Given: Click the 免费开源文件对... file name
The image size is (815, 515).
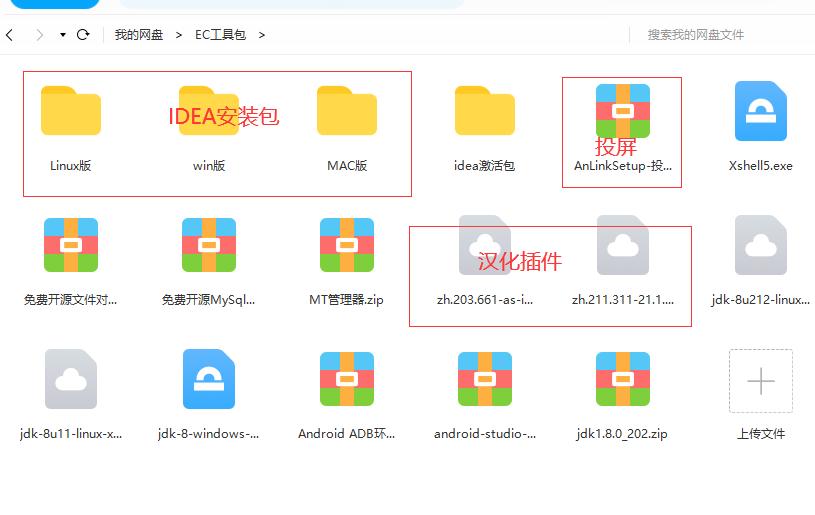Looking at the screenshot, I should (x=71, y=300).
